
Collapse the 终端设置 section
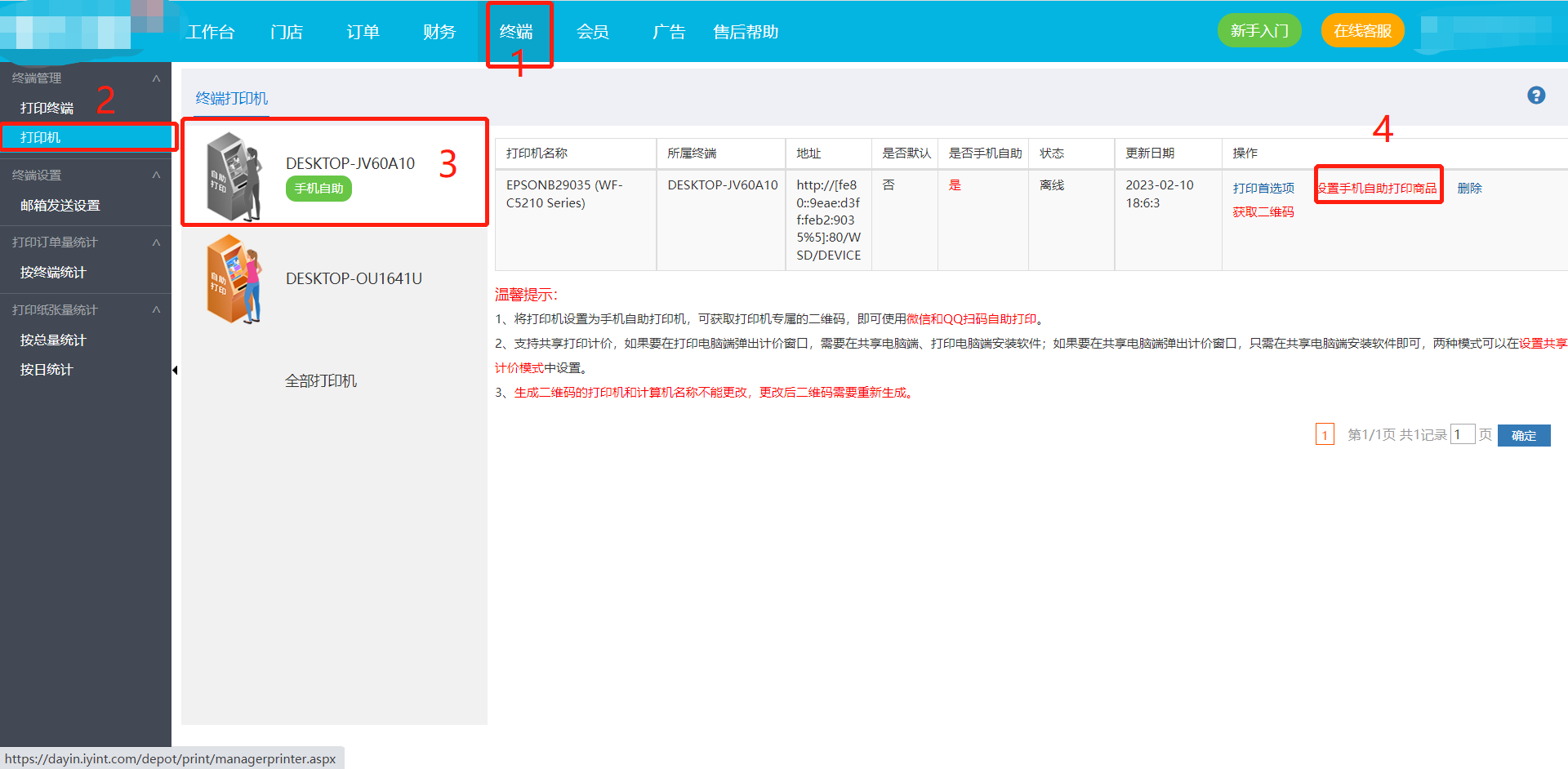(x=156, y=175)
